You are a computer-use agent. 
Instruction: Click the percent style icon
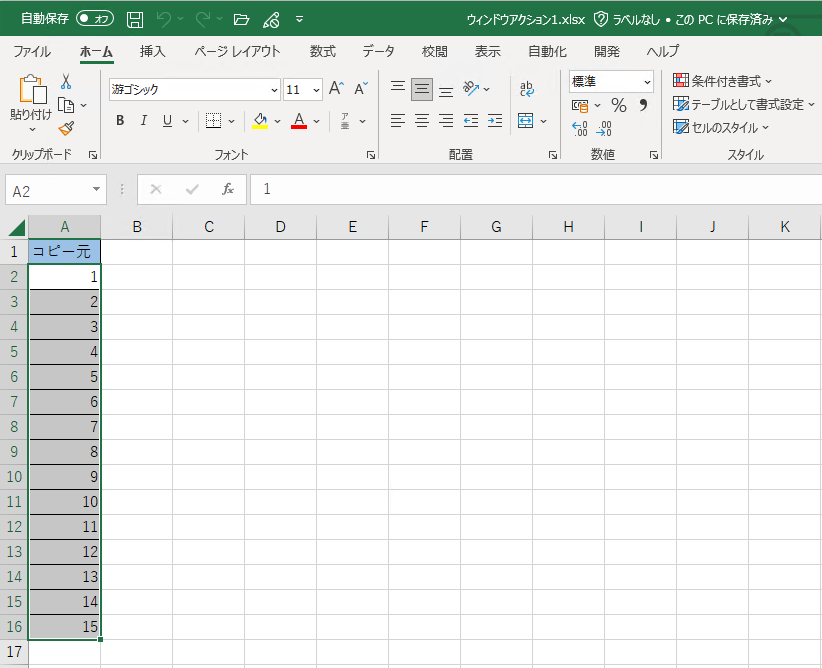618,105
